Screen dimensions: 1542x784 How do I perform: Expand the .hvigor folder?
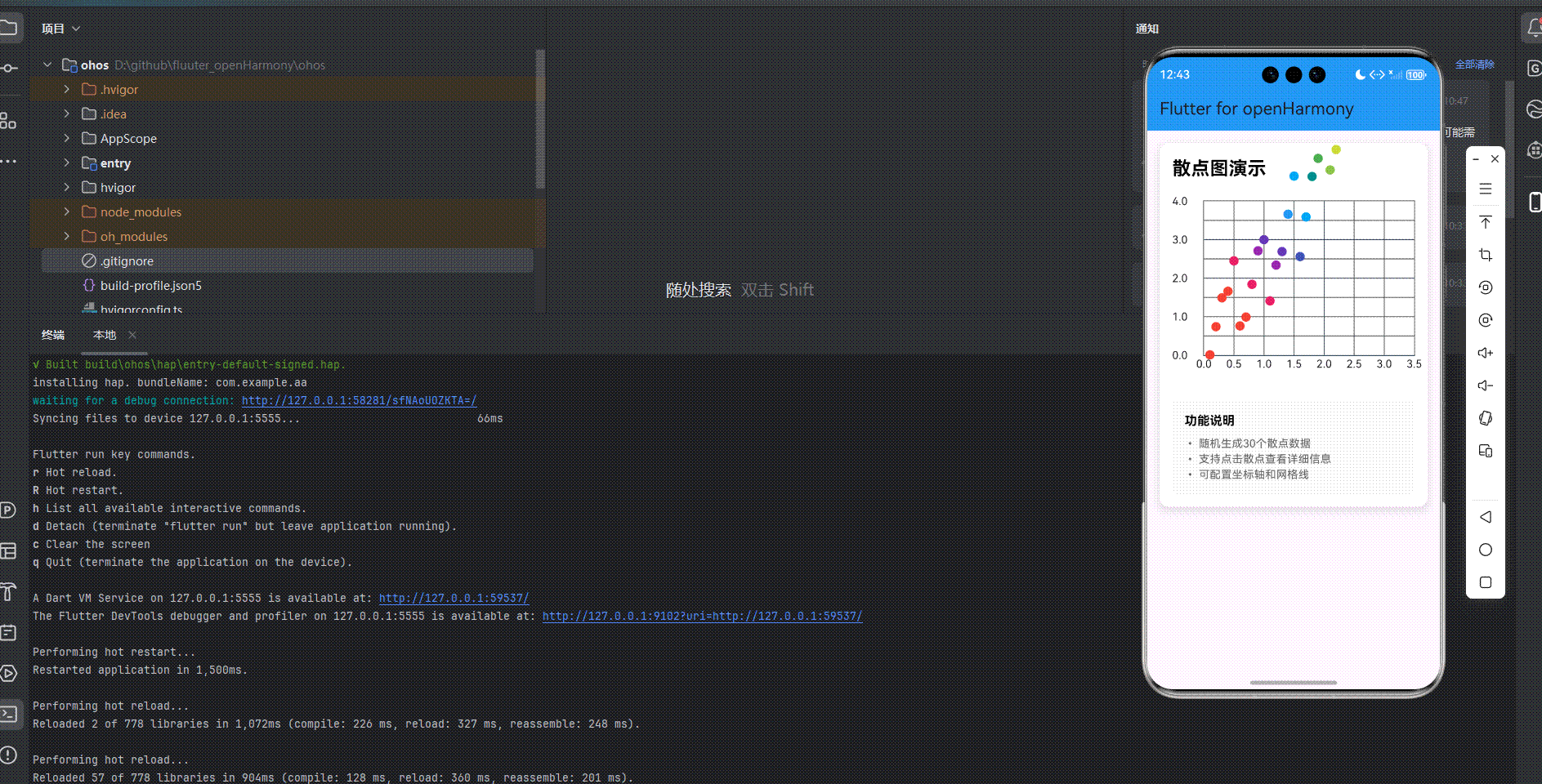[x=67, y=89]
